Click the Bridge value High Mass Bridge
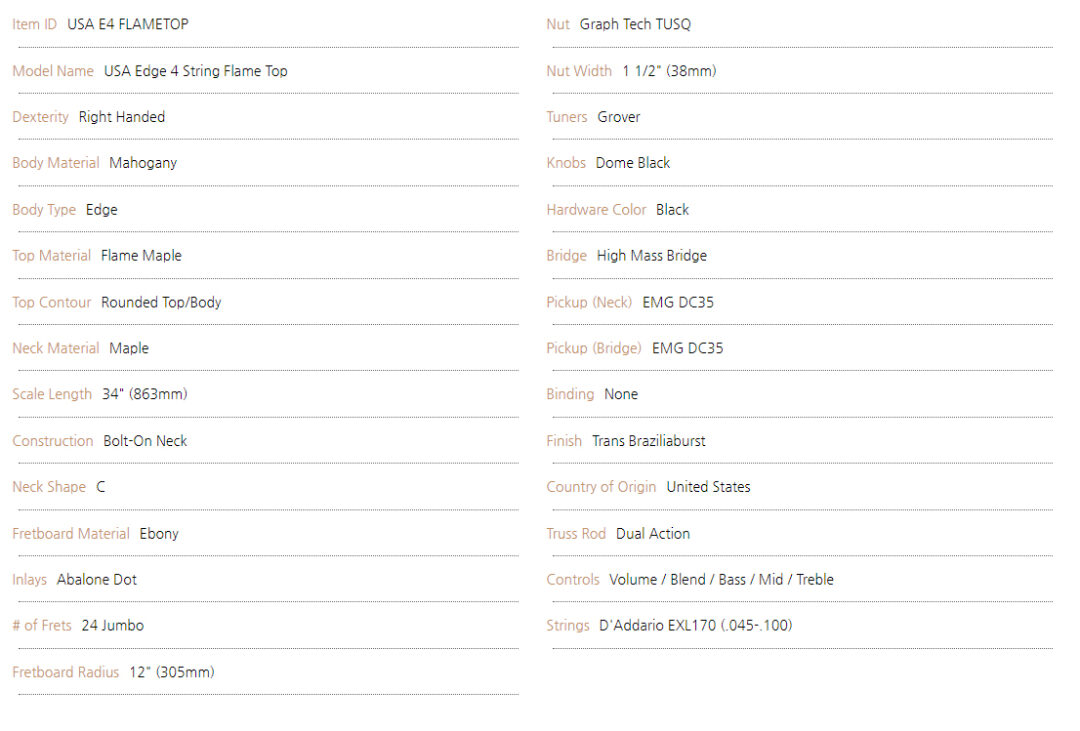The image size is (1080, 731). (x=652, y=256)
